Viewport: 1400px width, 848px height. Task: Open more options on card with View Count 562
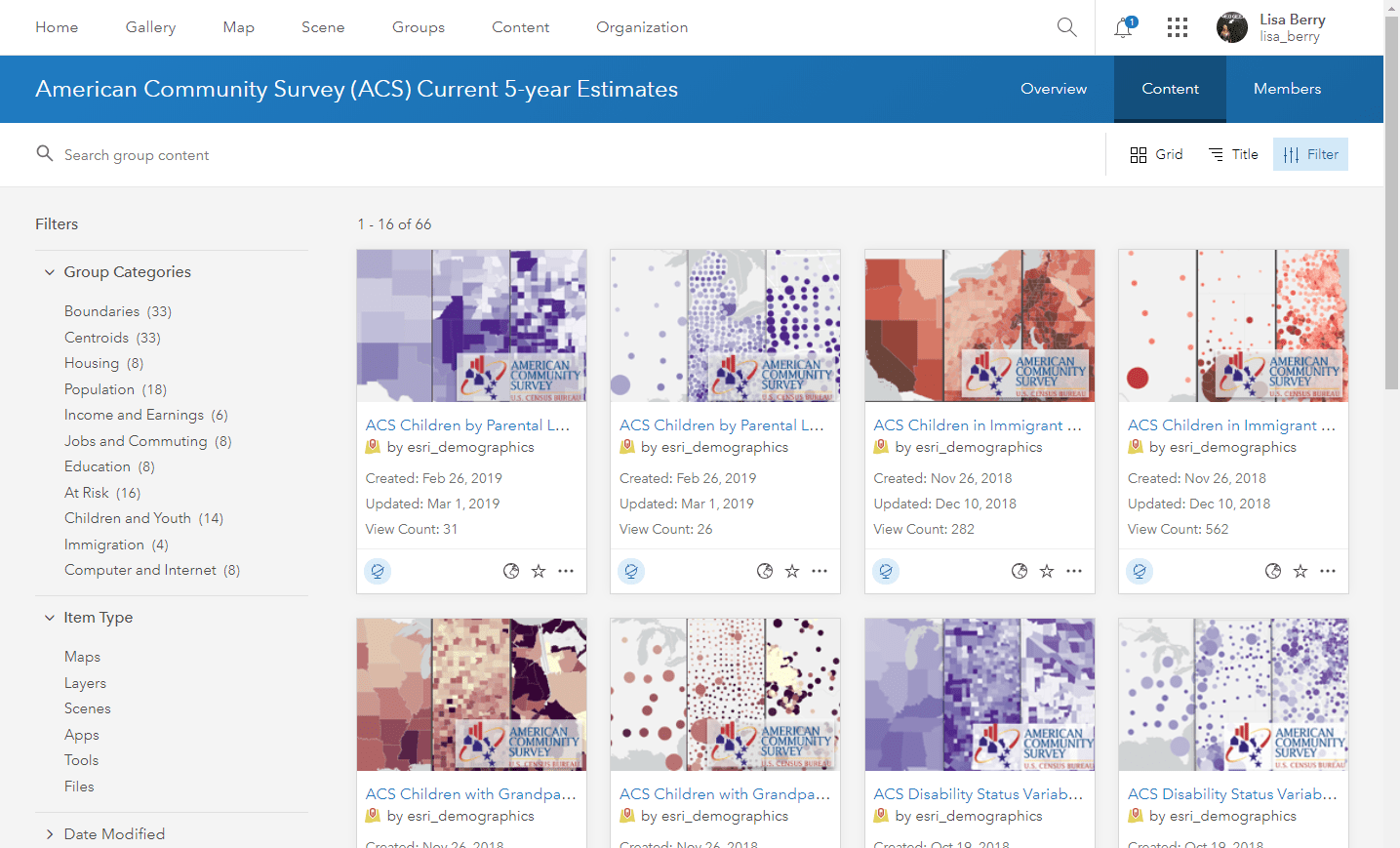pyautogui.click(x=1328, y=571)
